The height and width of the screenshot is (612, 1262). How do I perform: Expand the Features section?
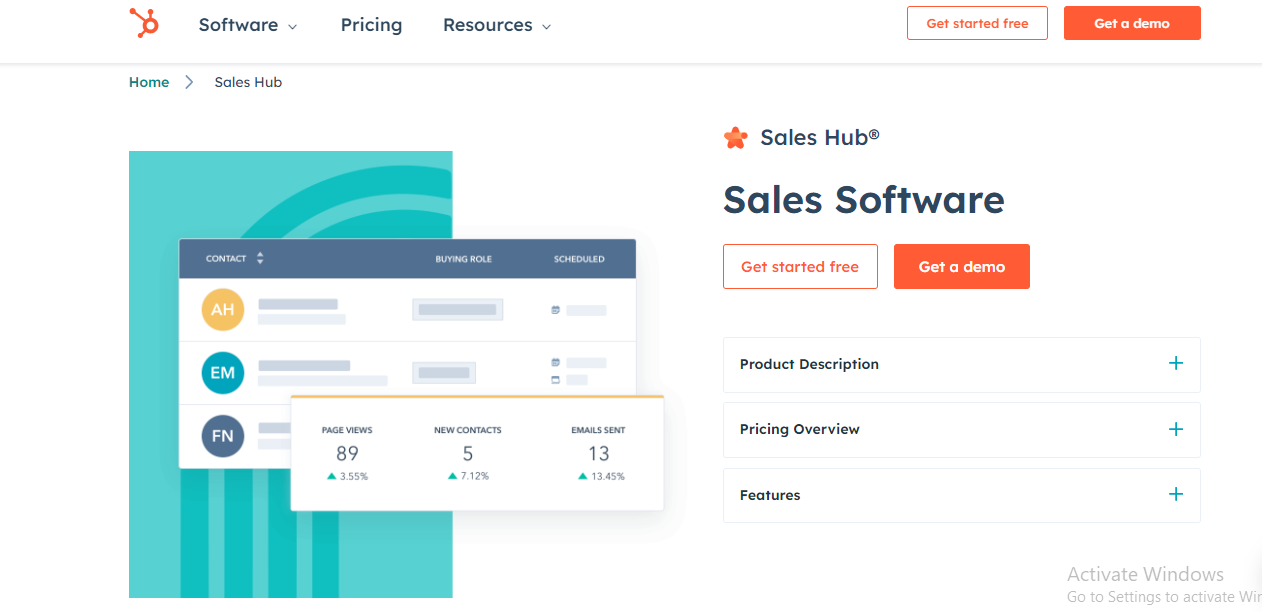click(962, 495)
